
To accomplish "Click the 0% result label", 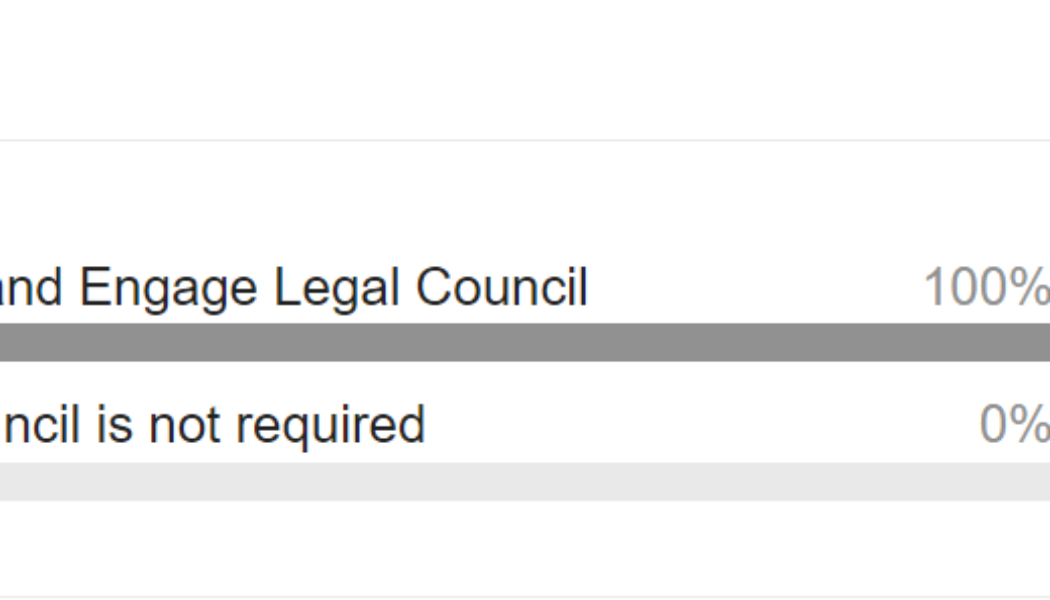I will point(1013,425).
